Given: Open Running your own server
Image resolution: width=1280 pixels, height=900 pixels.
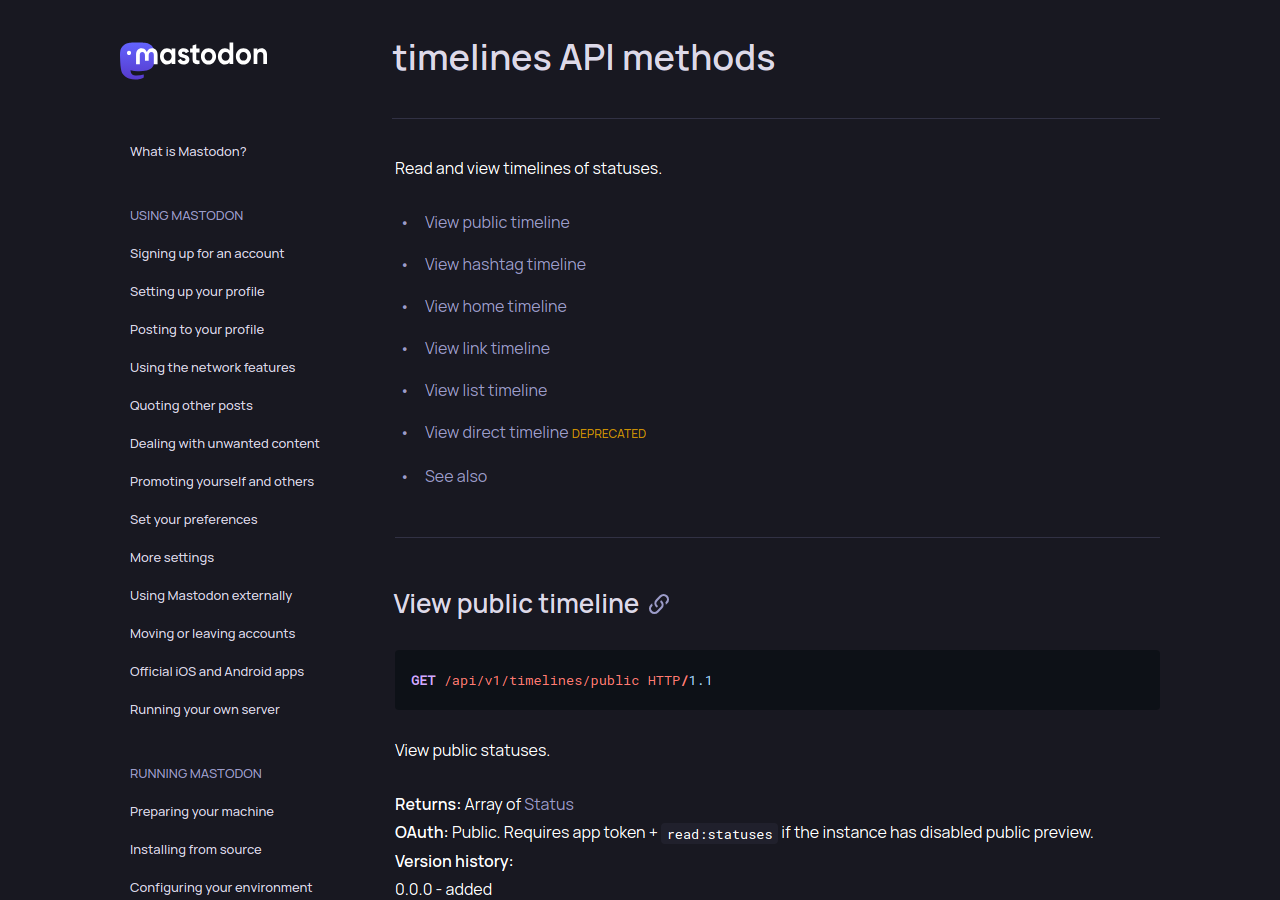Looking at the screenshot, I should click(205, 710).
